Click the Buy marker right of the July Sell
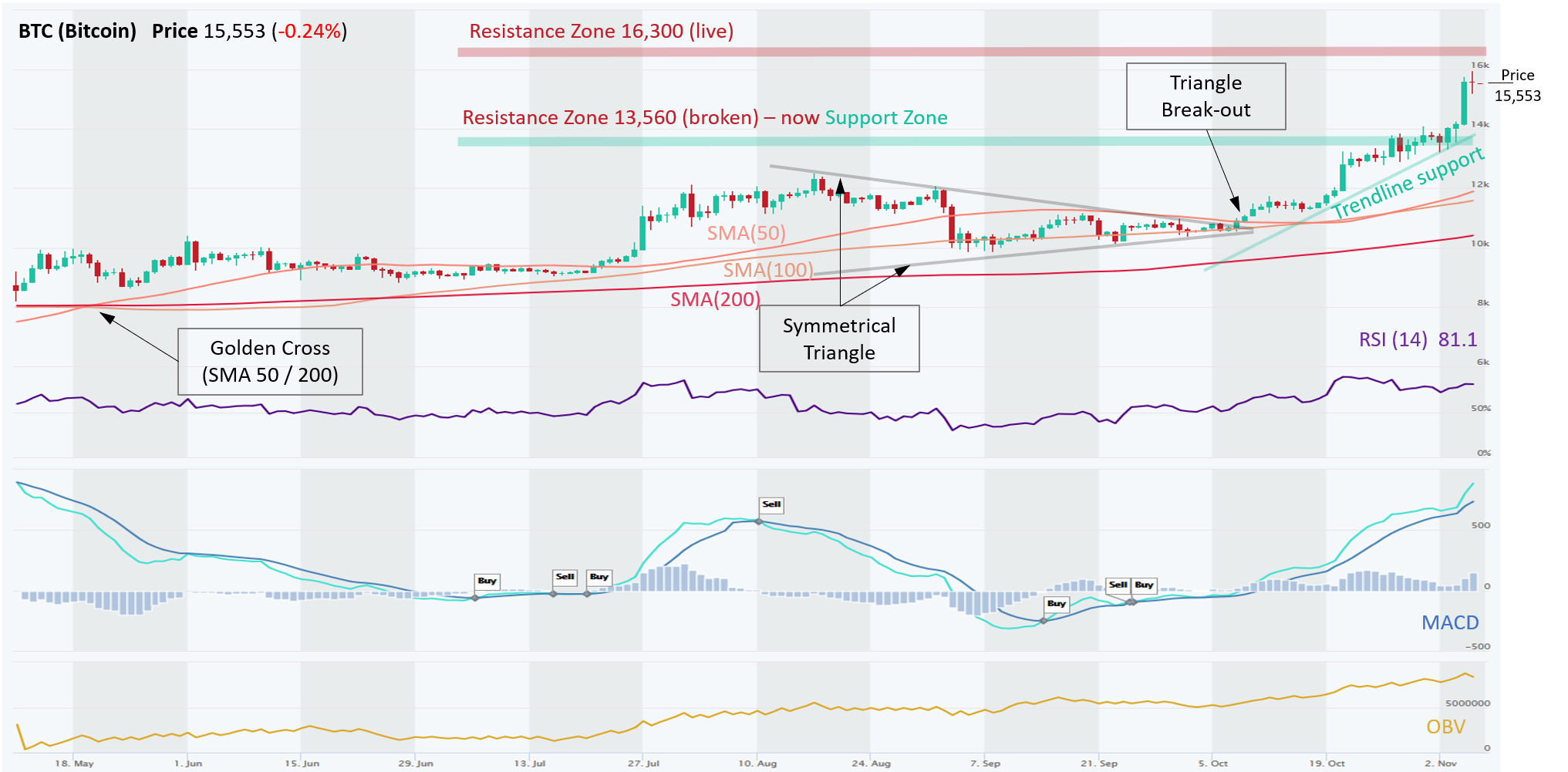 [x=599, y=577]
